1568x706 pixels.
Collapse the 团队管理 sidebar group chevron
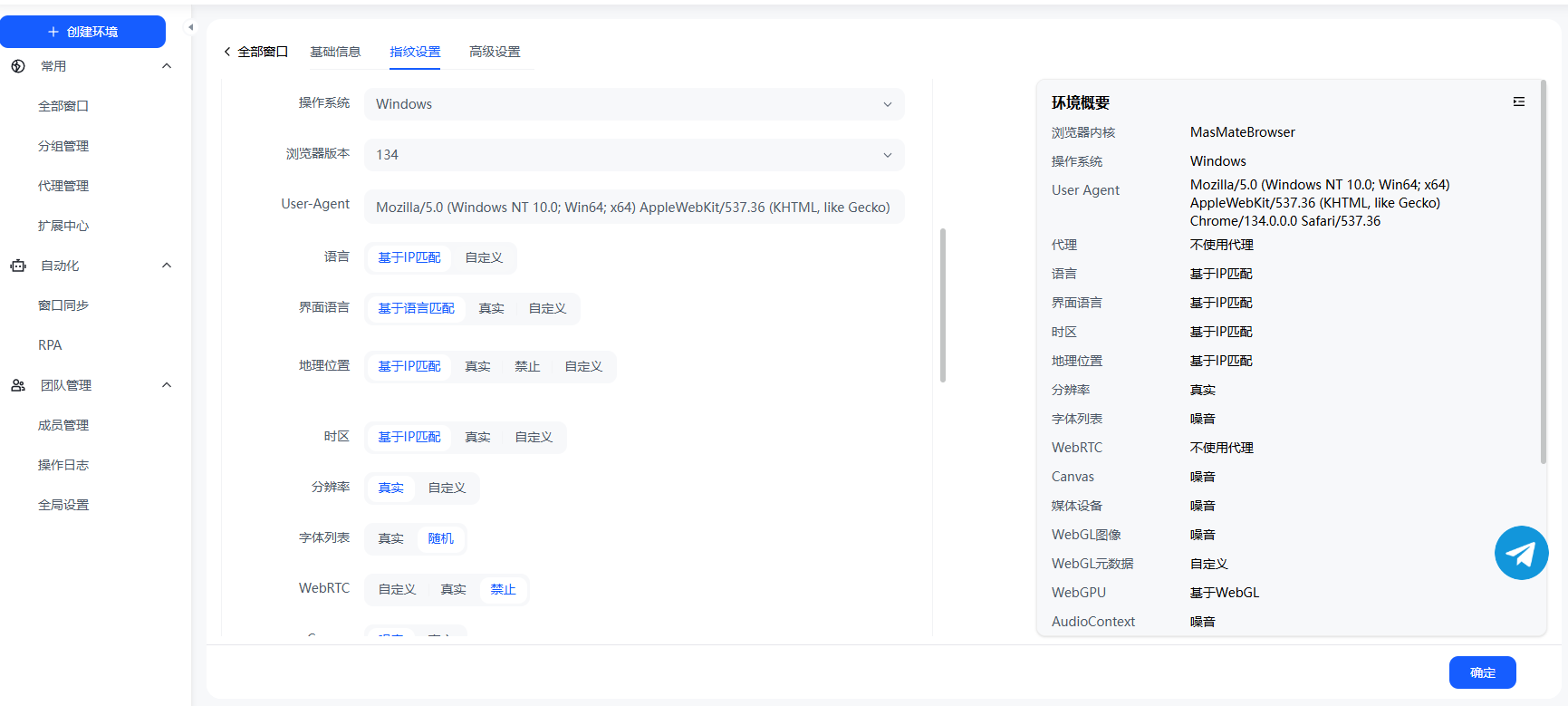[167, 385]
